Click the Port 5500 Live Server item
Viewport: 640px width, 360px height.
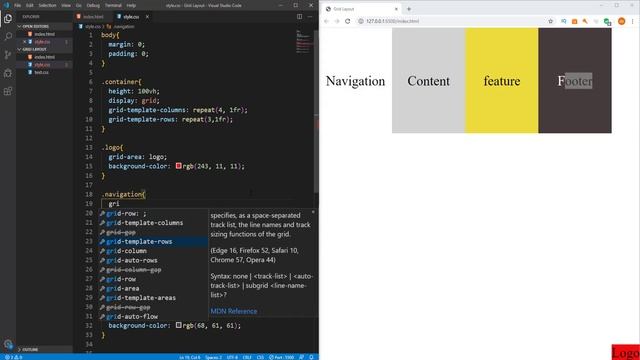[x=281, y=357]
